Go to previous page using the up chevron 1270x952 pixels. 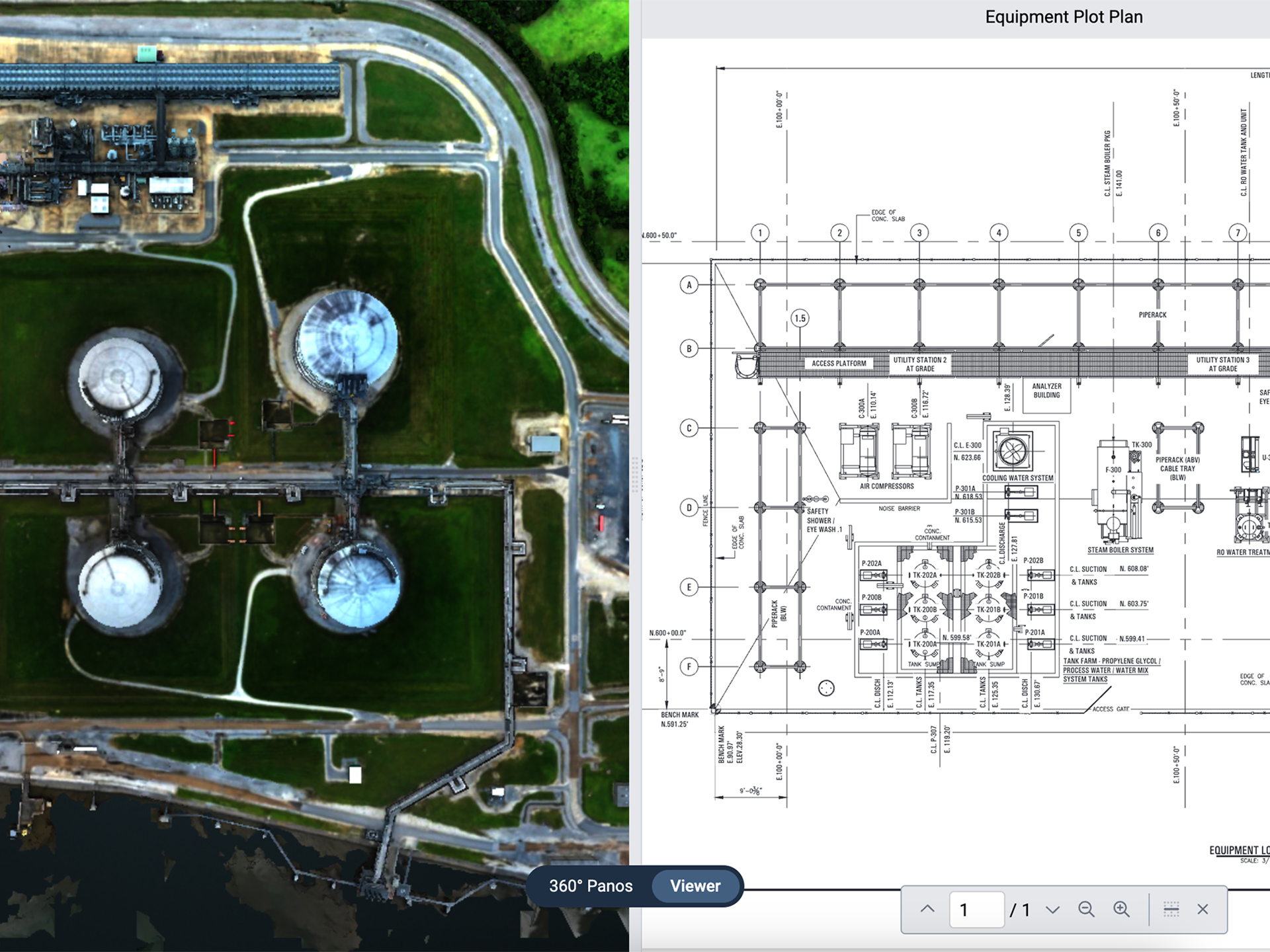point(928,909)
